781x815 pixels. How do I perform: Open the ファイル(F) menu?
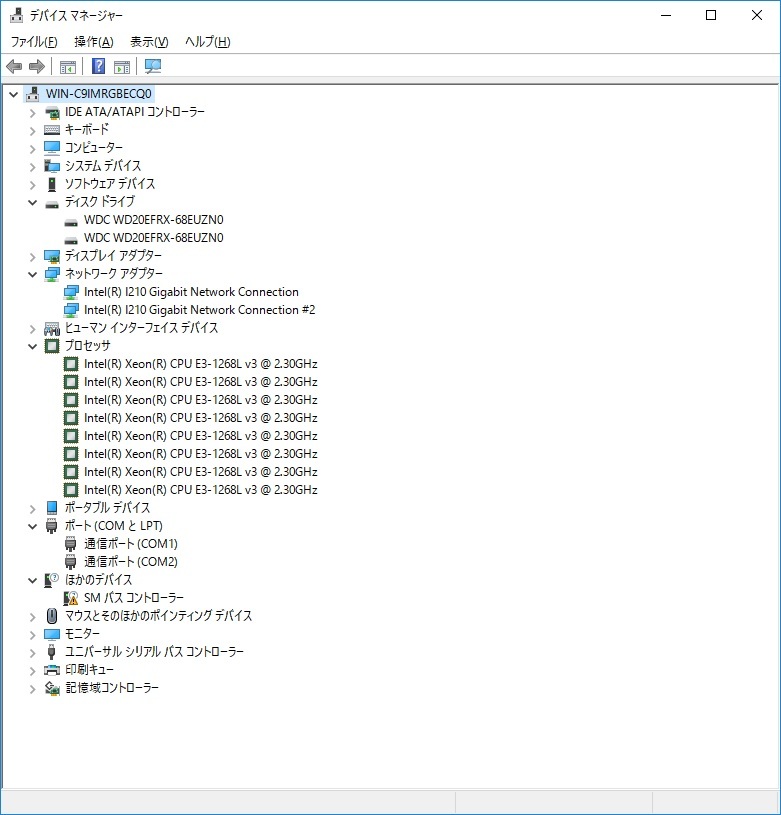pyautogui.click(x=34, y=42)
